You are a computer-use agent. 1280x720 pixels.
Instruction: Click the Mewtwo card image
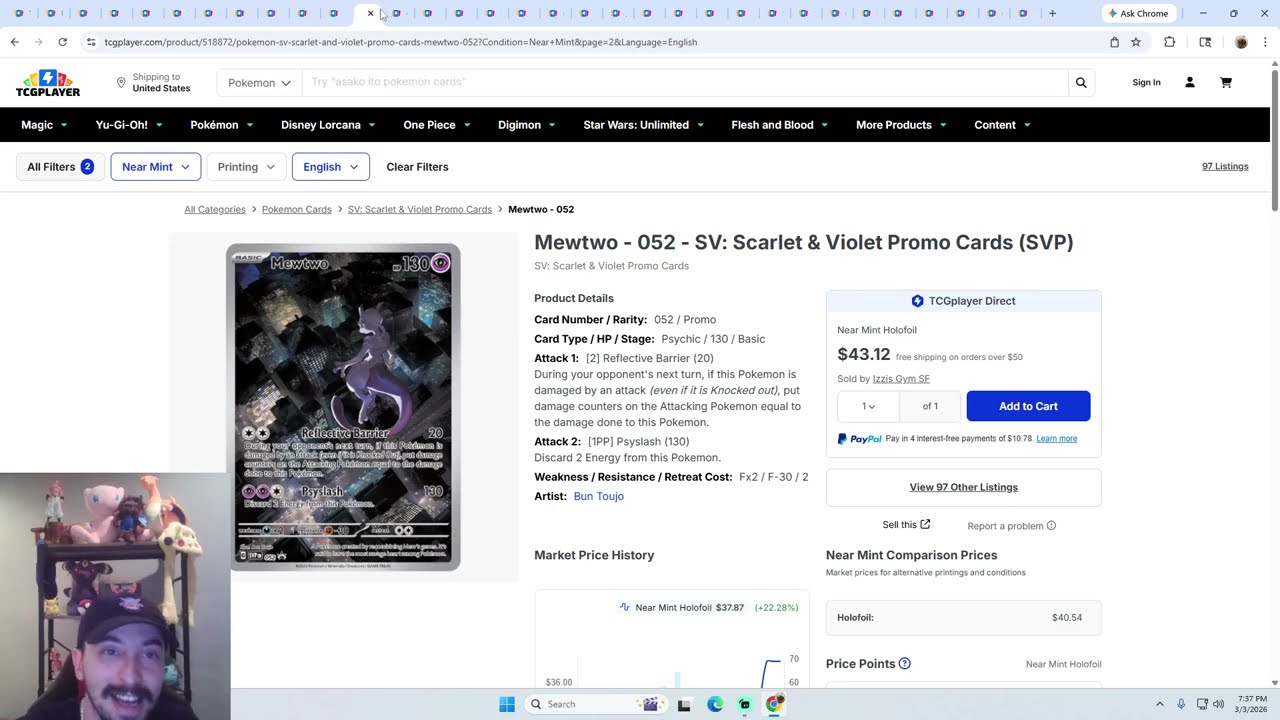click(343, 407)
